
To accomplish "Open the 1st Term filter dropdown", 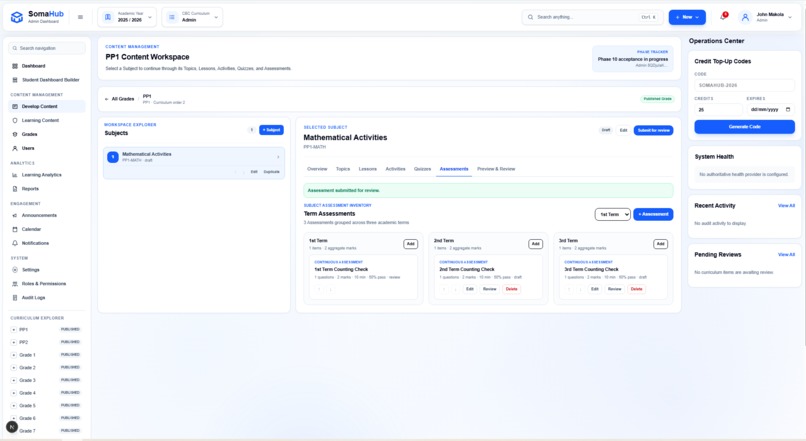I will [x=613, y=214].
